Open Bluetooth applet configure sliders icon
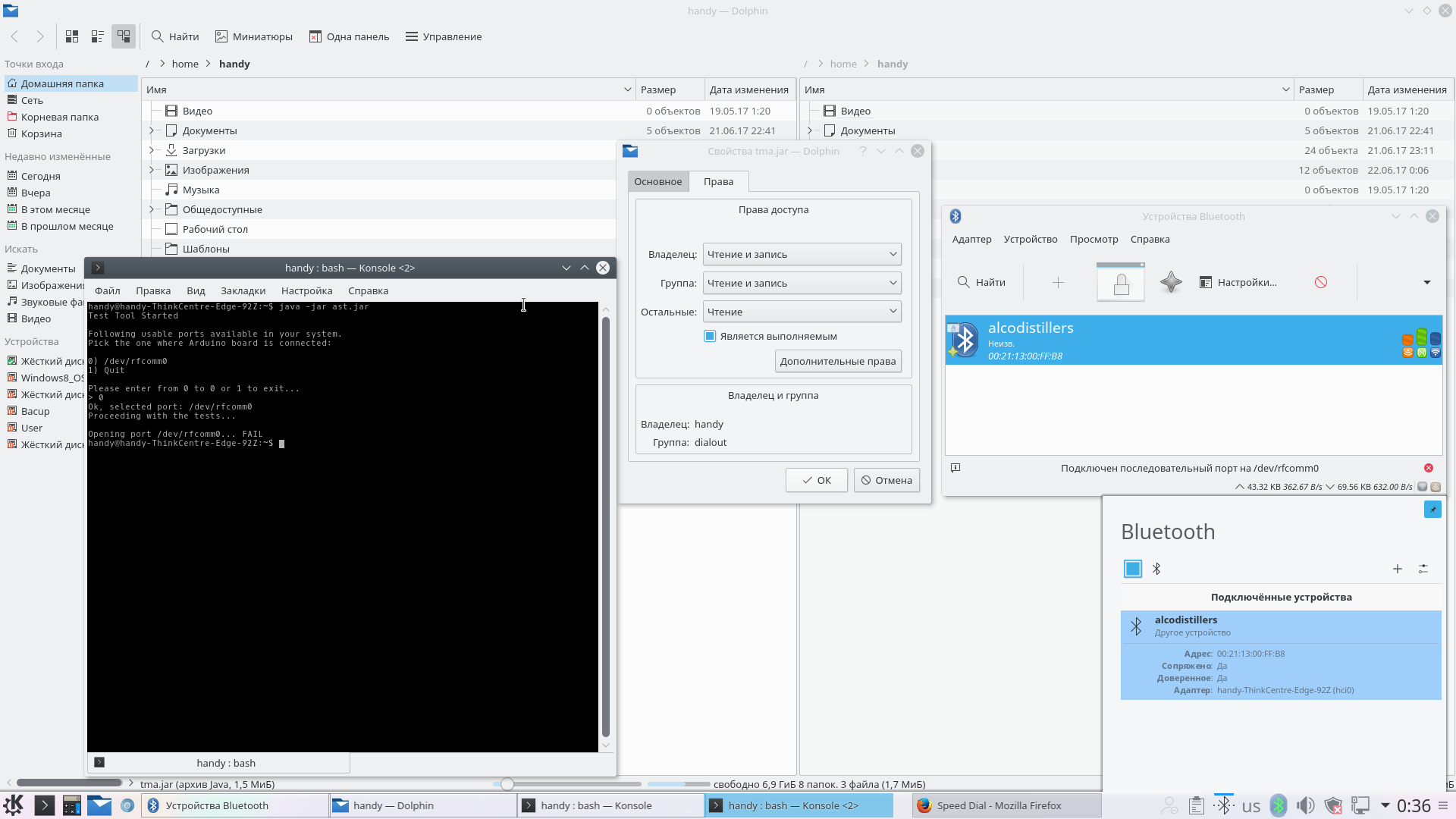Viewport: 1456px width, 819px height. click(x=1423, y=569)
